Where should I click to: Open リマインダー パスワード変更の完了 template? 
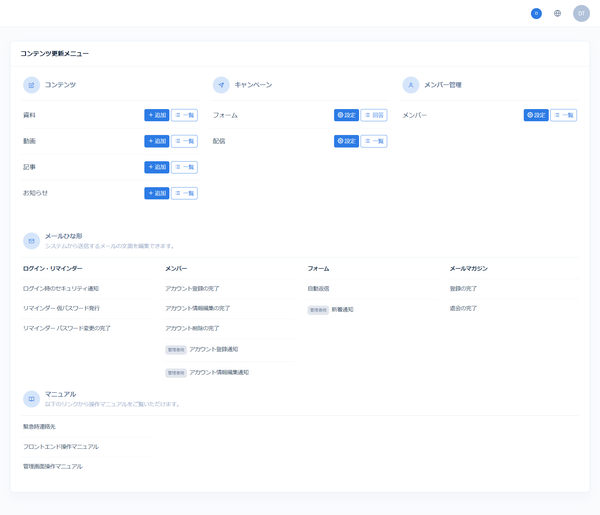tap(67, 328)
